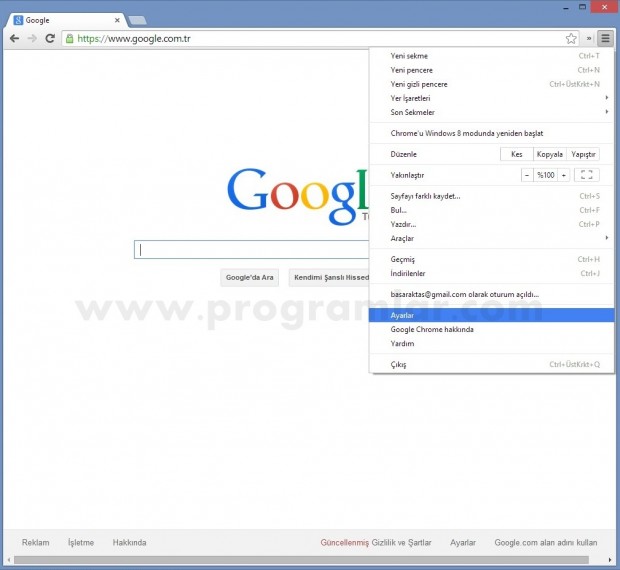Restart Chrome in Windows 8 mode
The image size is (620, 570).
491,133
